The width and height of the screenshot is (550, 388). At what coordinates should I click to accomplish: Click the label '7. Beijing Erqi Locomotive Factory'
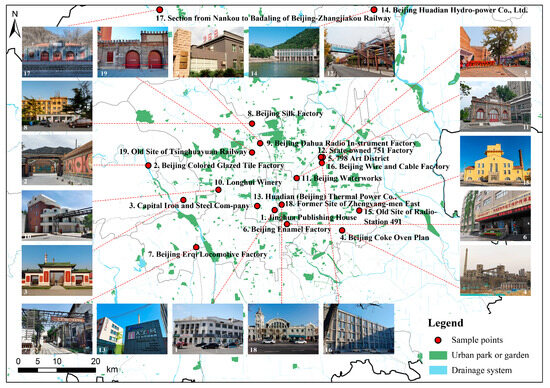pos(207,254)
